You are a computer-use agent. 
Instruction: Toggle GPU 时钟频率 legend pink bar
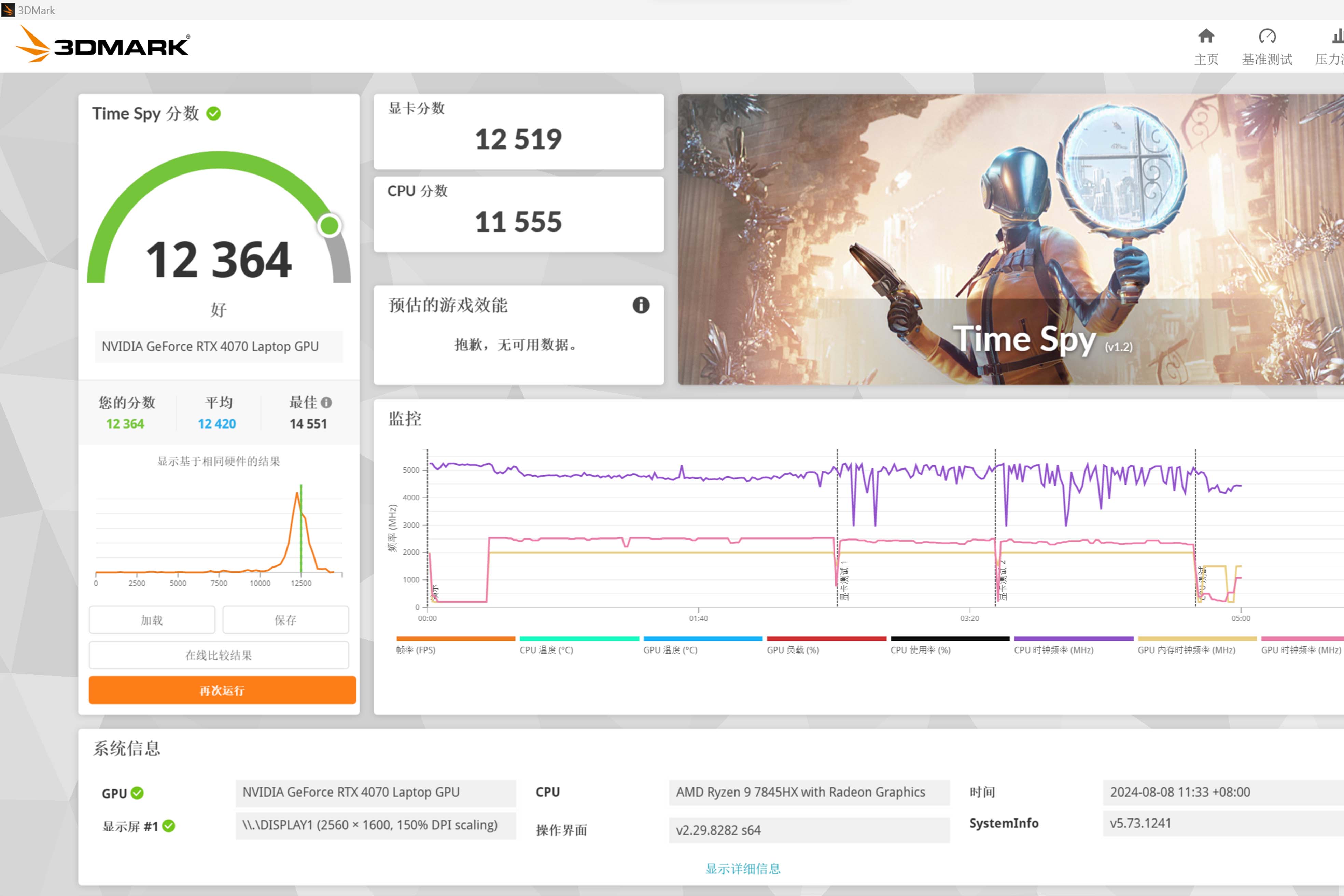pyautogui.click(x=1302, y=639)
